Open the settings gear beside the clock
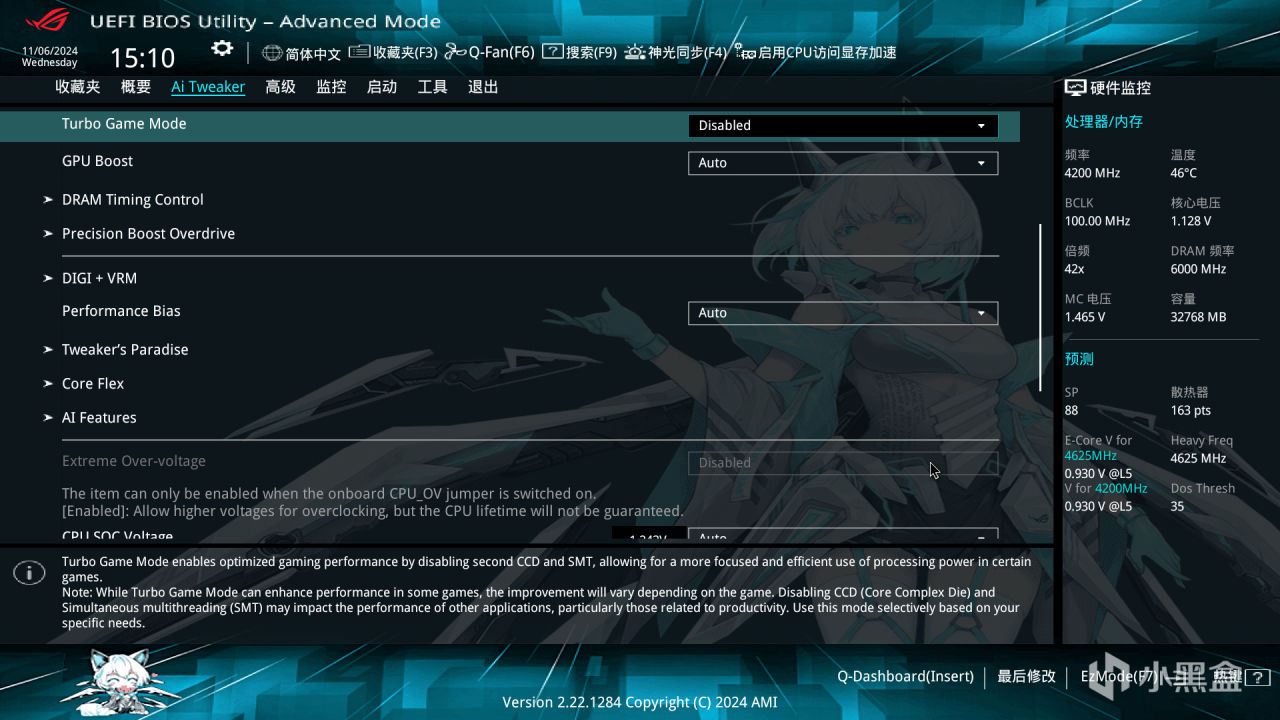 point(222,49)
